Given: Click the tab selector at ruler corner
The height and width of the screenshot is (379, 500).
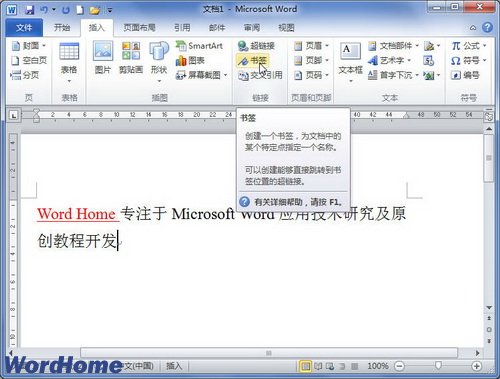Looking at the screenshot, I should 14,115.
